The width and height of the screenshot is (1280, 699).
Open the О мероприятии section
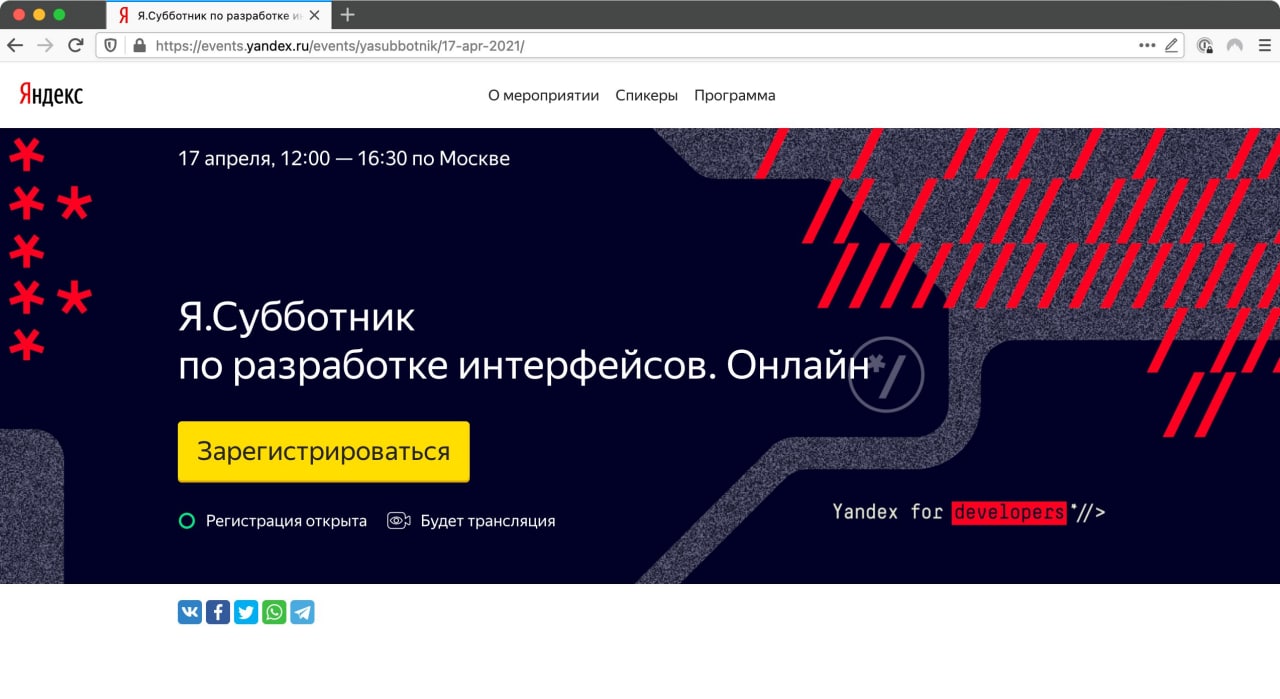pyautogui.click(x=543, y=96)
